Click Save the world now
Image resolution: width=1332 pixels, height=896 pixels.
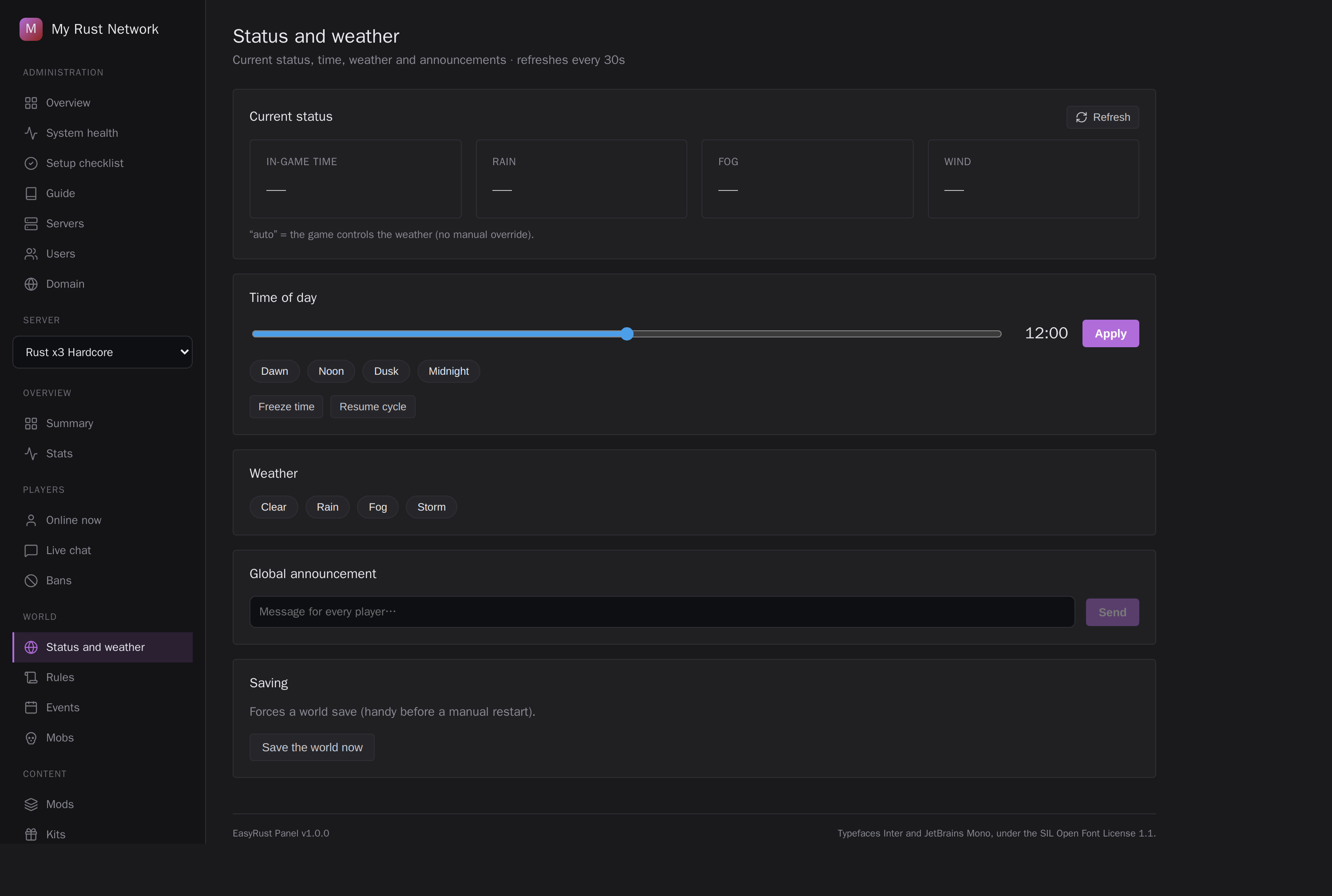pyautogui.click(x=312, y=747)
